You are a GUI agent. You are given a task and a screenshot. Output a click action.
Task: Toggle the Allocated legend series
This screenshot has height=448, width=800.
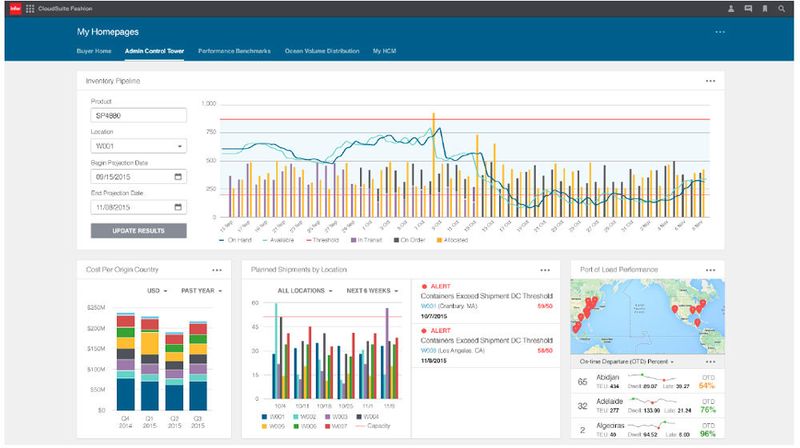(452, 240)
